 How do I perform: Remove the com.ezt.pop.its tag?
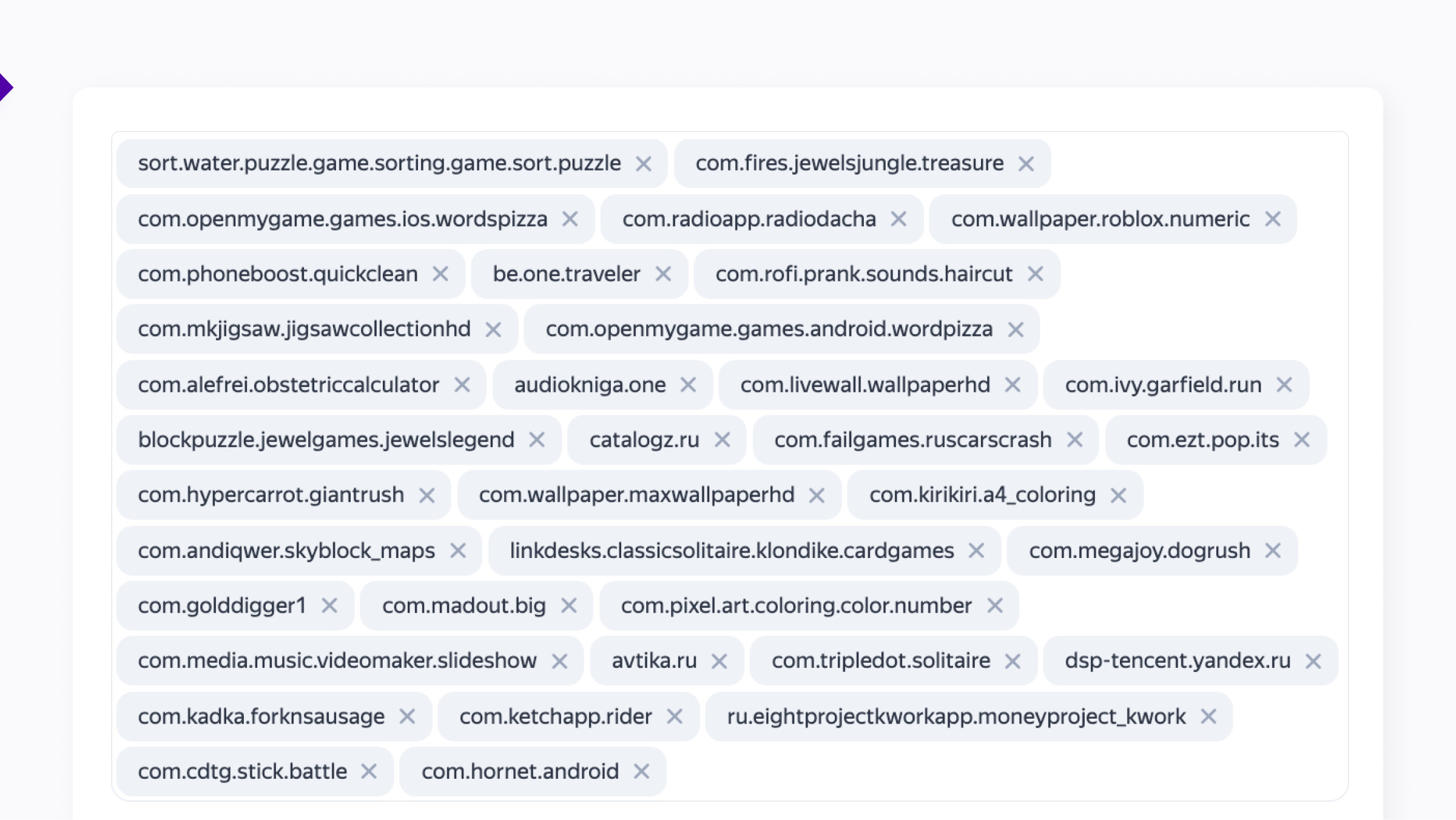coord(1301,440)
